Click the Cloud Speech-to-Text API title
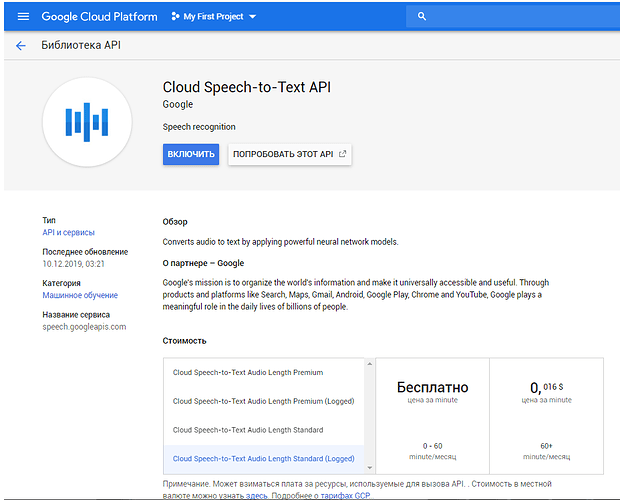Screen dimensions: 620x500 (x=247, y=87)
